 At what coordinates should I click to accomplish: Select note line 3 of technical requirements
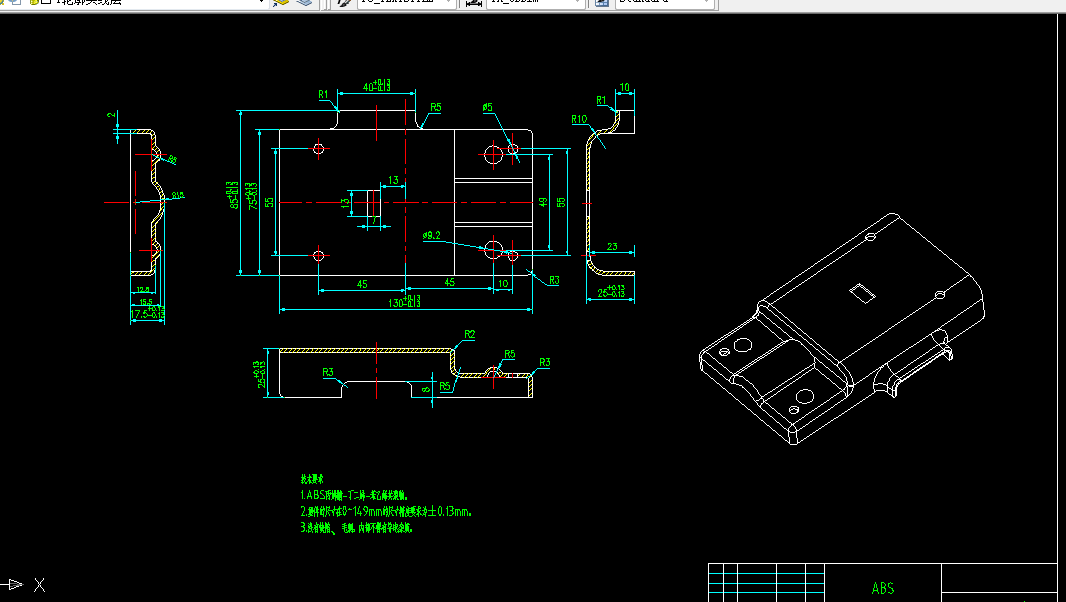pos(356,527)
